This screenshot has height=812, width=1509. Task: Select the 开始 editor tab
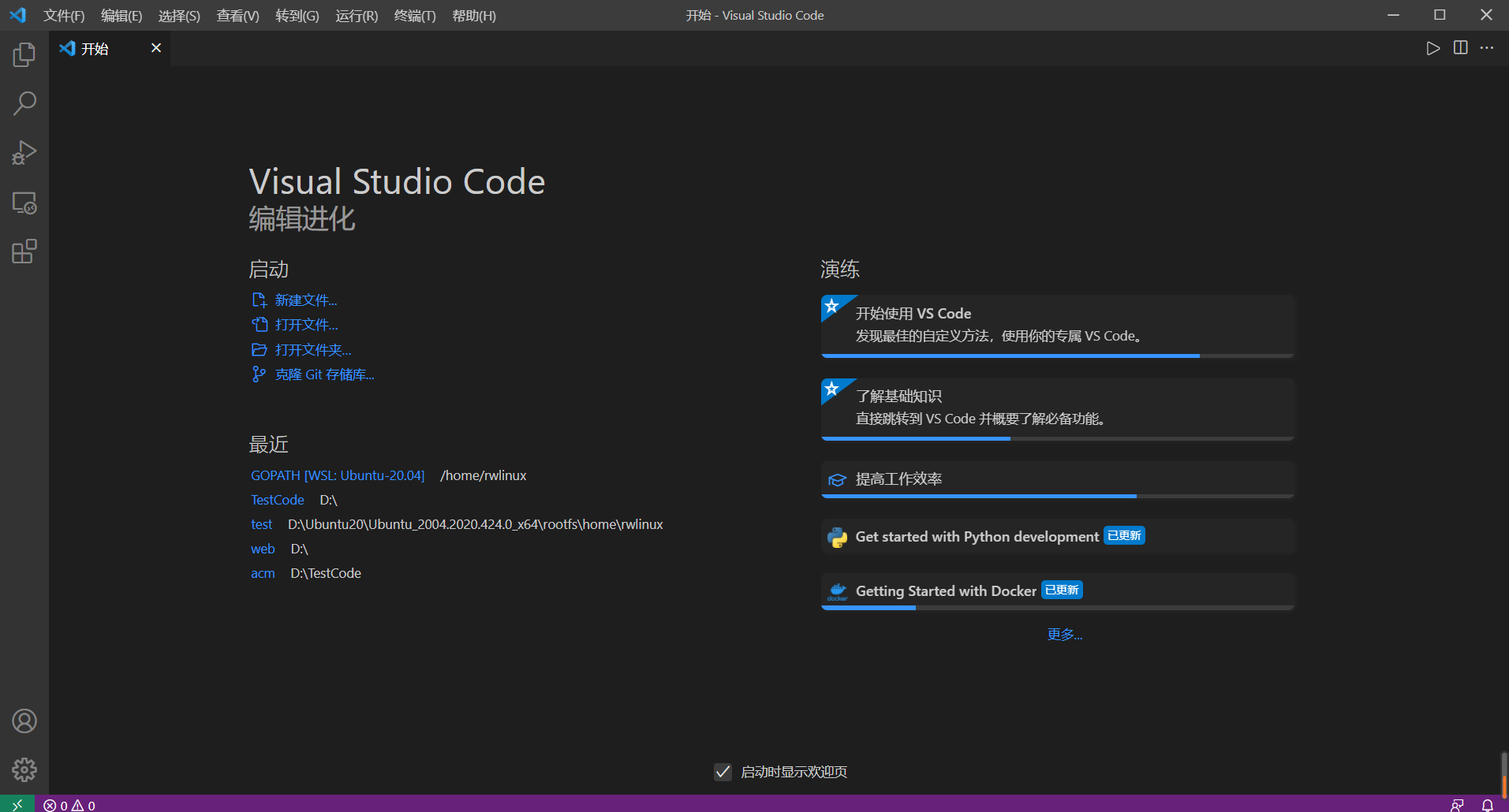pyautogui.click(x=110, y=48)
